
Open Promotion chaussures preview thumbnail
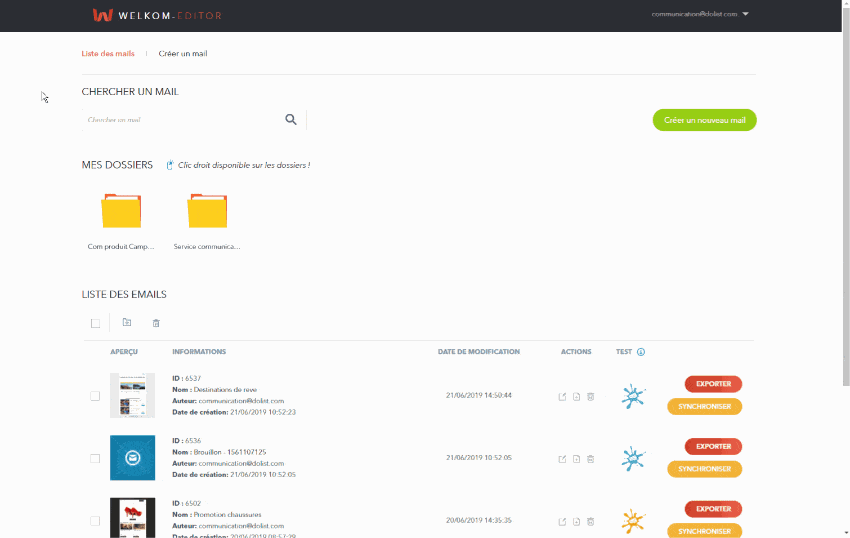coord(132,518)
